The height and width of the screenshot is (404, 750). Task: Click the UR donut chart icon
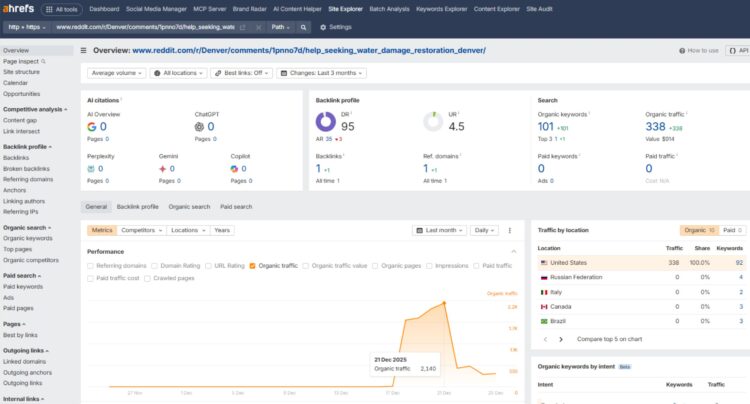point(433,121)
